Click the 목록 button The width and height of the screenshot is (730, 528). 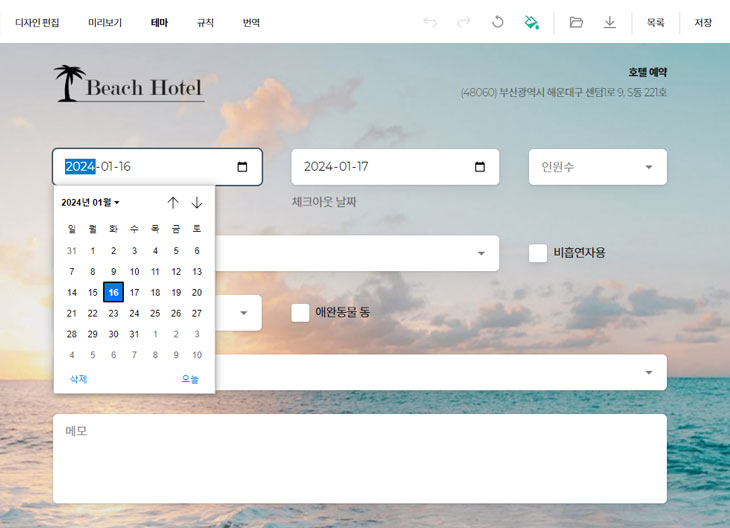pyautogui.click(x=656, y=22)
